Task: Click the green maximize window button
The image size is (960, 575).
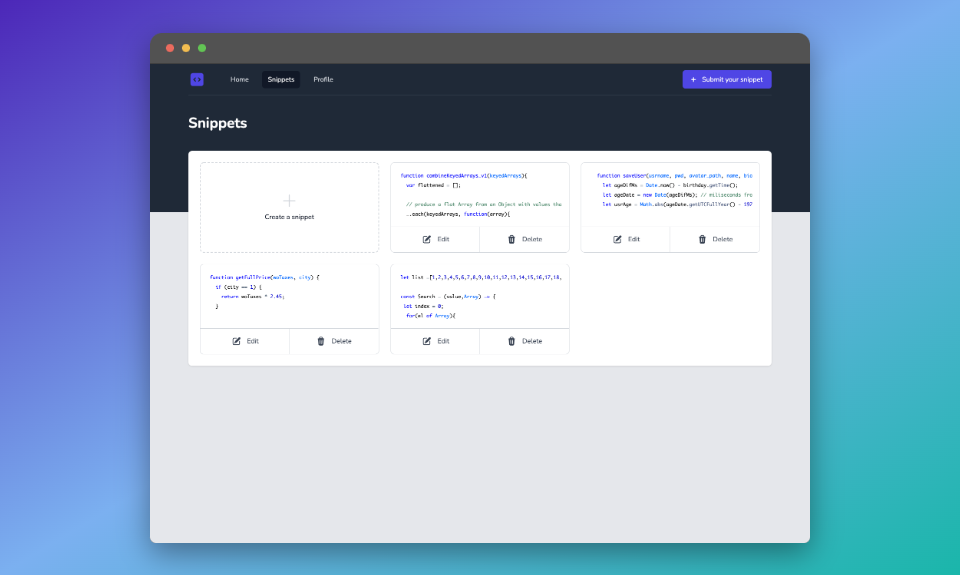Action: (x=202, y=48)
